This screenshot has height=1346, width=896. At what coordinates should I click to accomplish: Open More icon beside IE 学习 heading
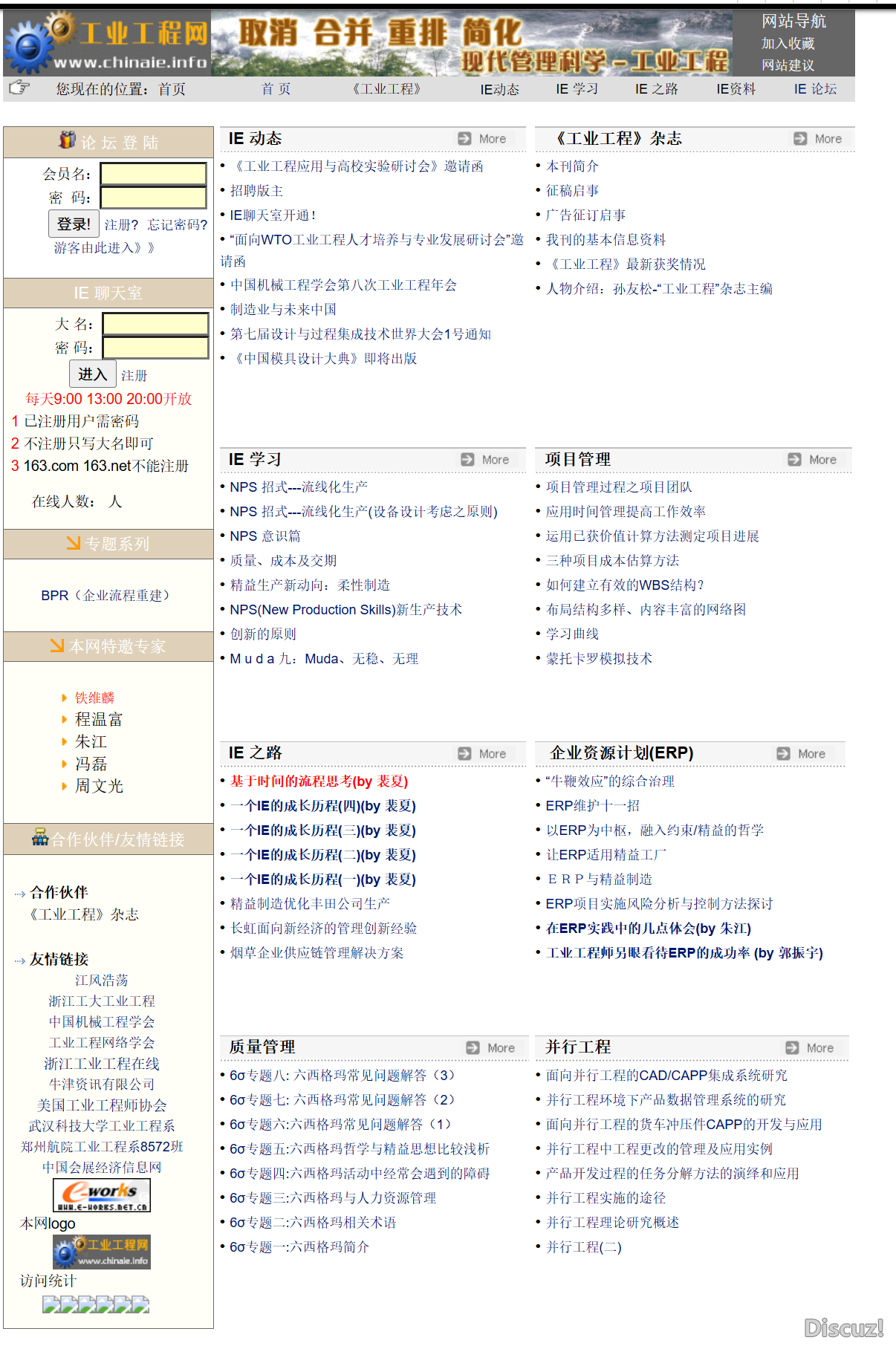[467, 460]
